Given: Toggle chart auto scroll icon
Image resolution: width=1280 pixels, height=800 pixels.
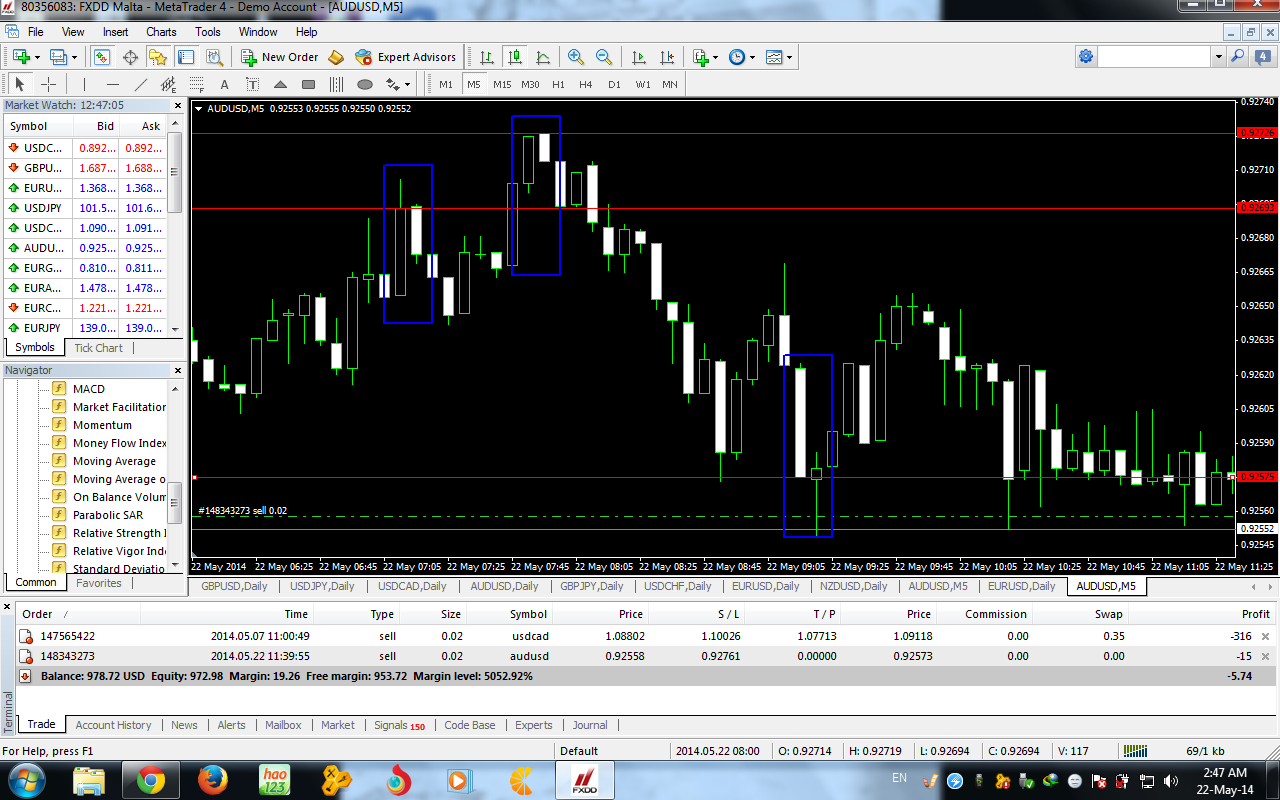Looking at the screenshot, I should [x=640, y=57].
